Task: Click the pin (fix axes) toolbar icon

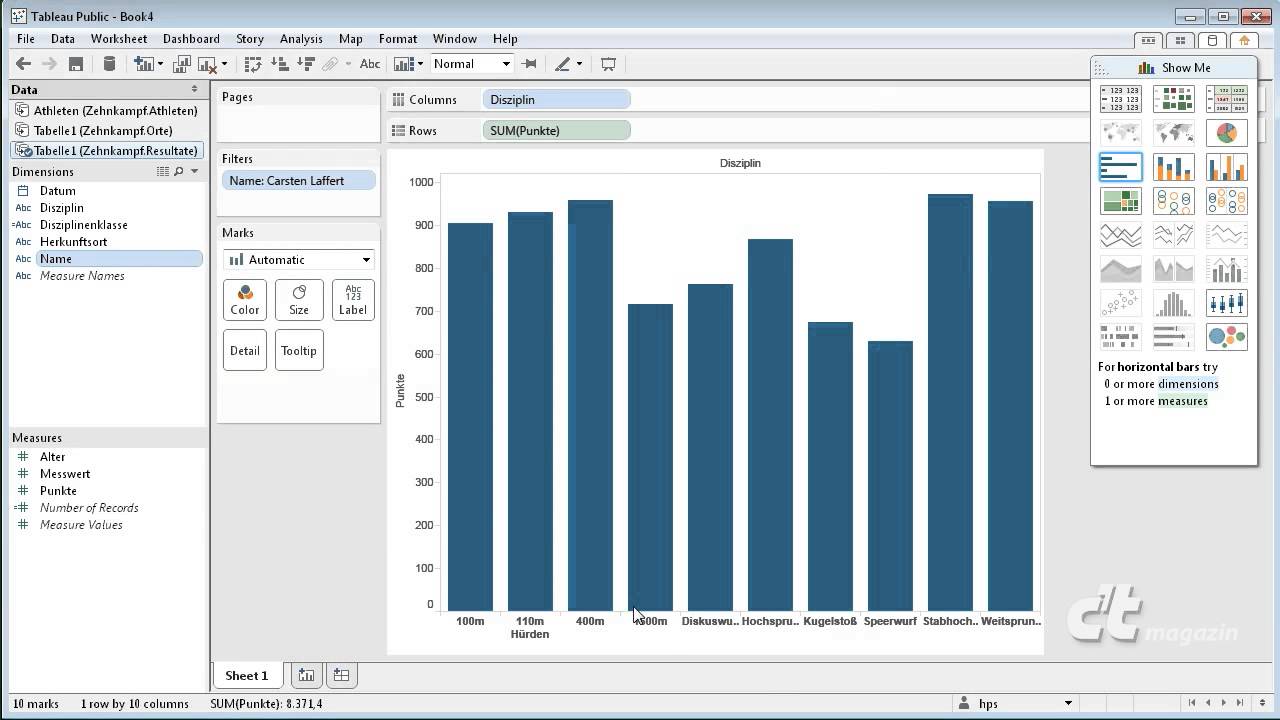Action: pyautogui.click(x=530, y=64)
